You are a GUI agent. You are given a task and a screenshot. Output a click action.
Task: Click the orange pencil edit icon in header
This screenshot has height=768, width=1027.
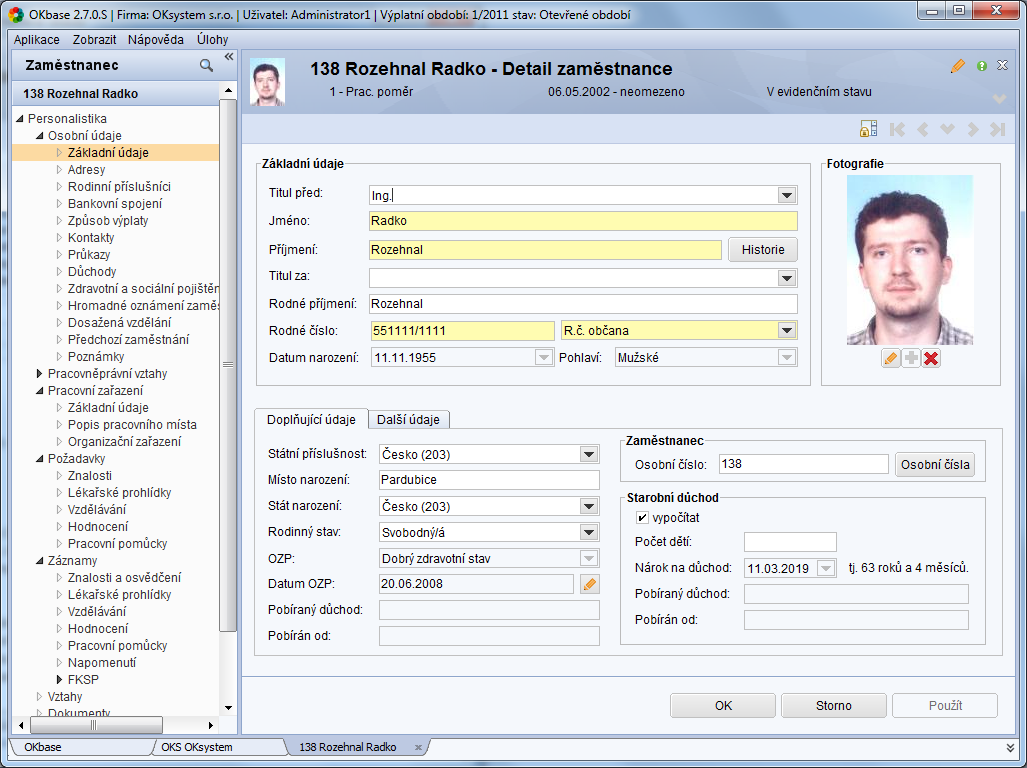coord(958,65)
